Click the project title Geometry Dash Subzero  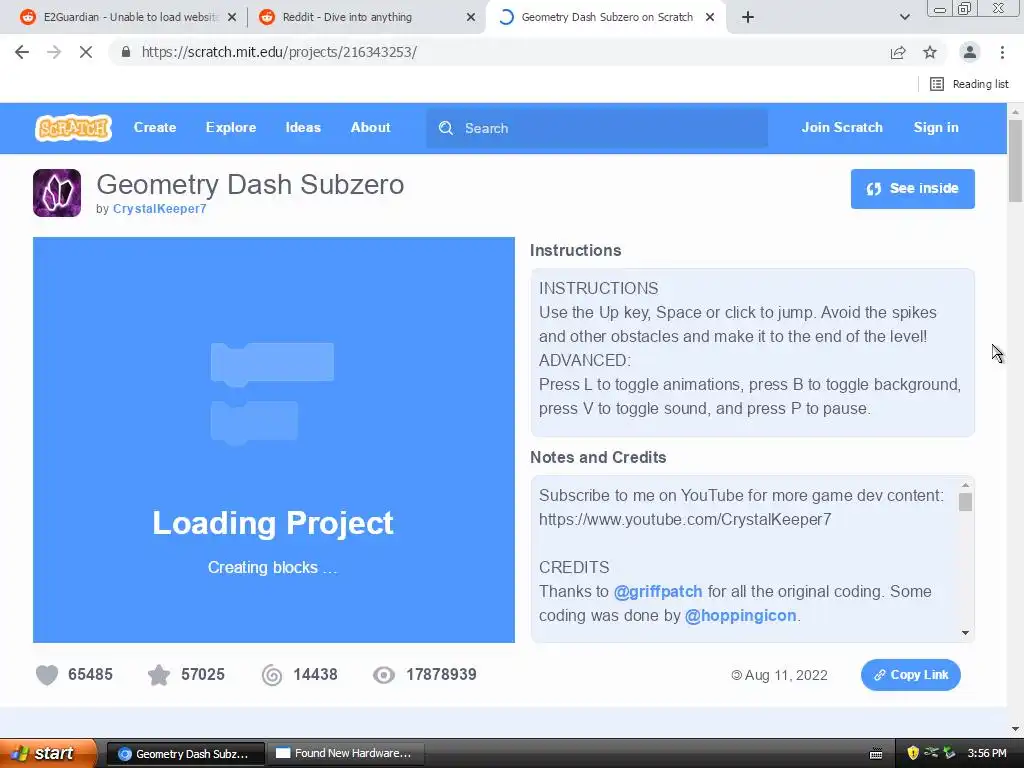[x=250, y=185]
